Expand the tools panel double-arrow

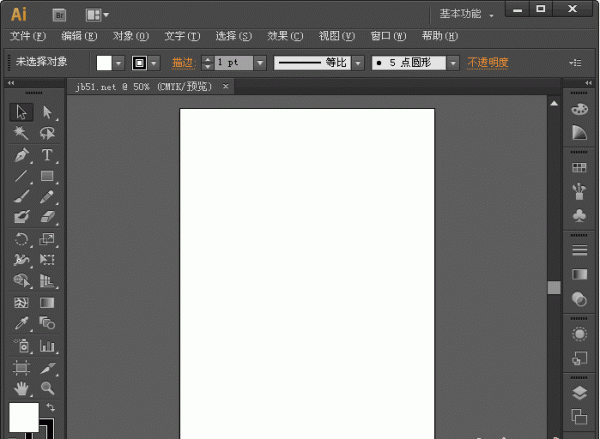click(x=11, y=83)
